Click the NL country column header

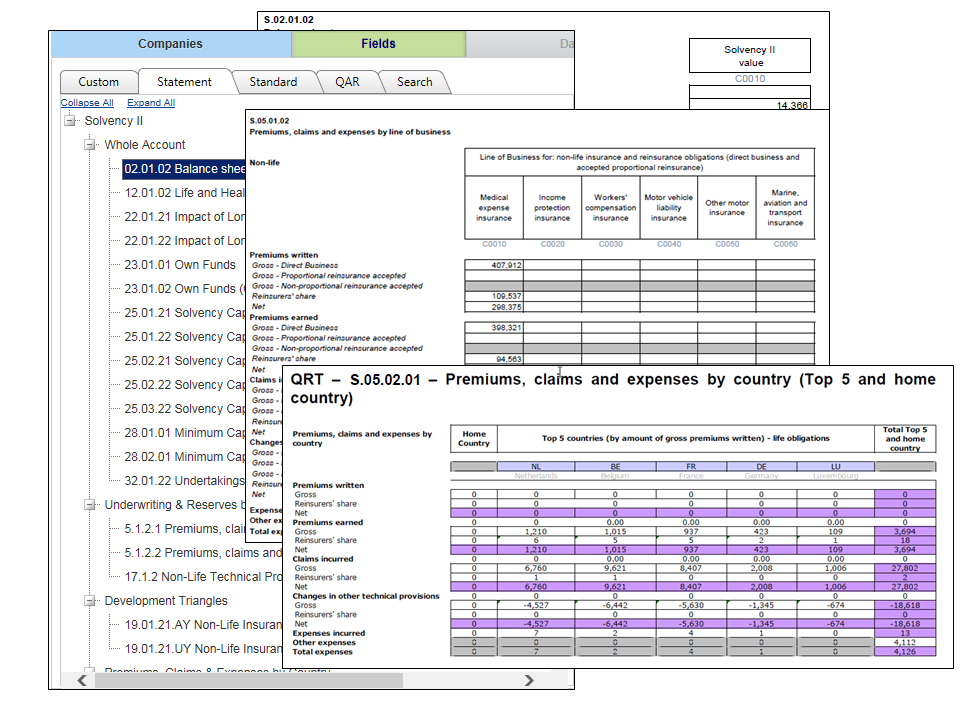click(536, 467)
